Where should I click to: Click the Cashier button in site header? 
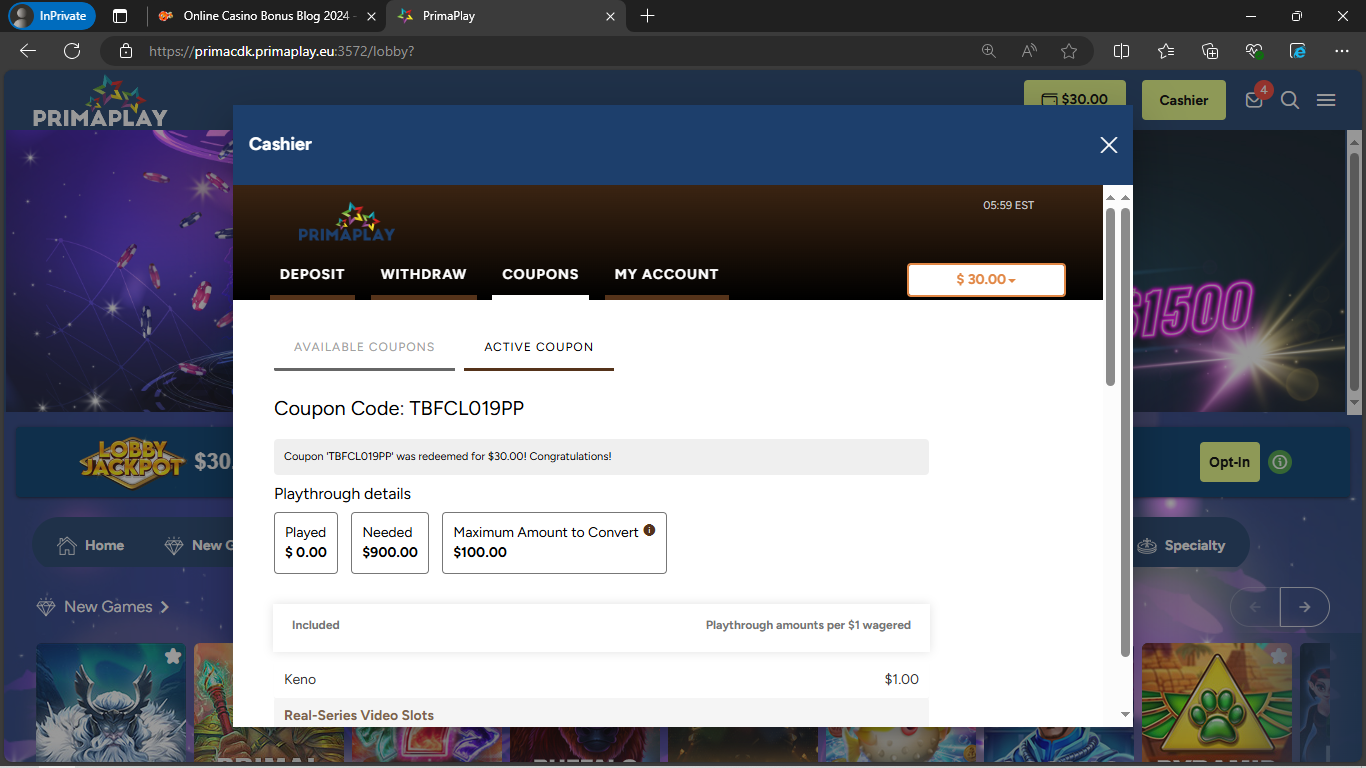coord(1183,100)
